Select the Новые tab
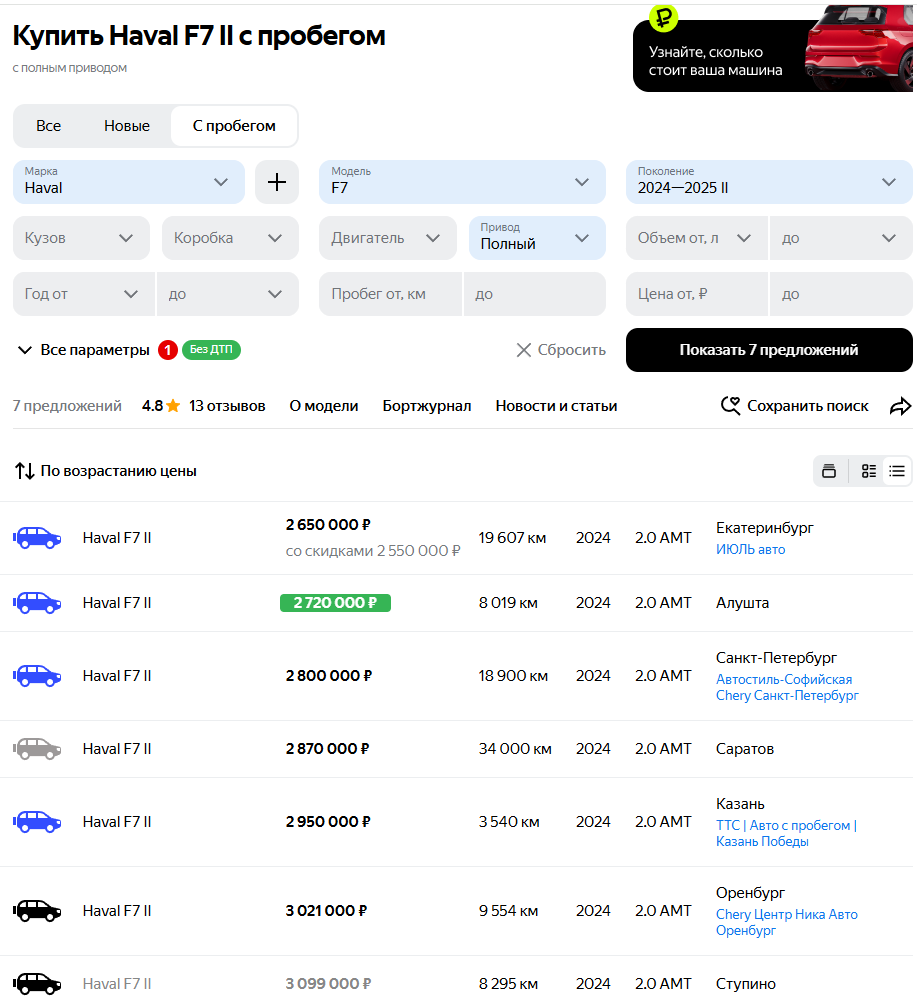The height and width of the screenshot is (1007, 917). 127,126
